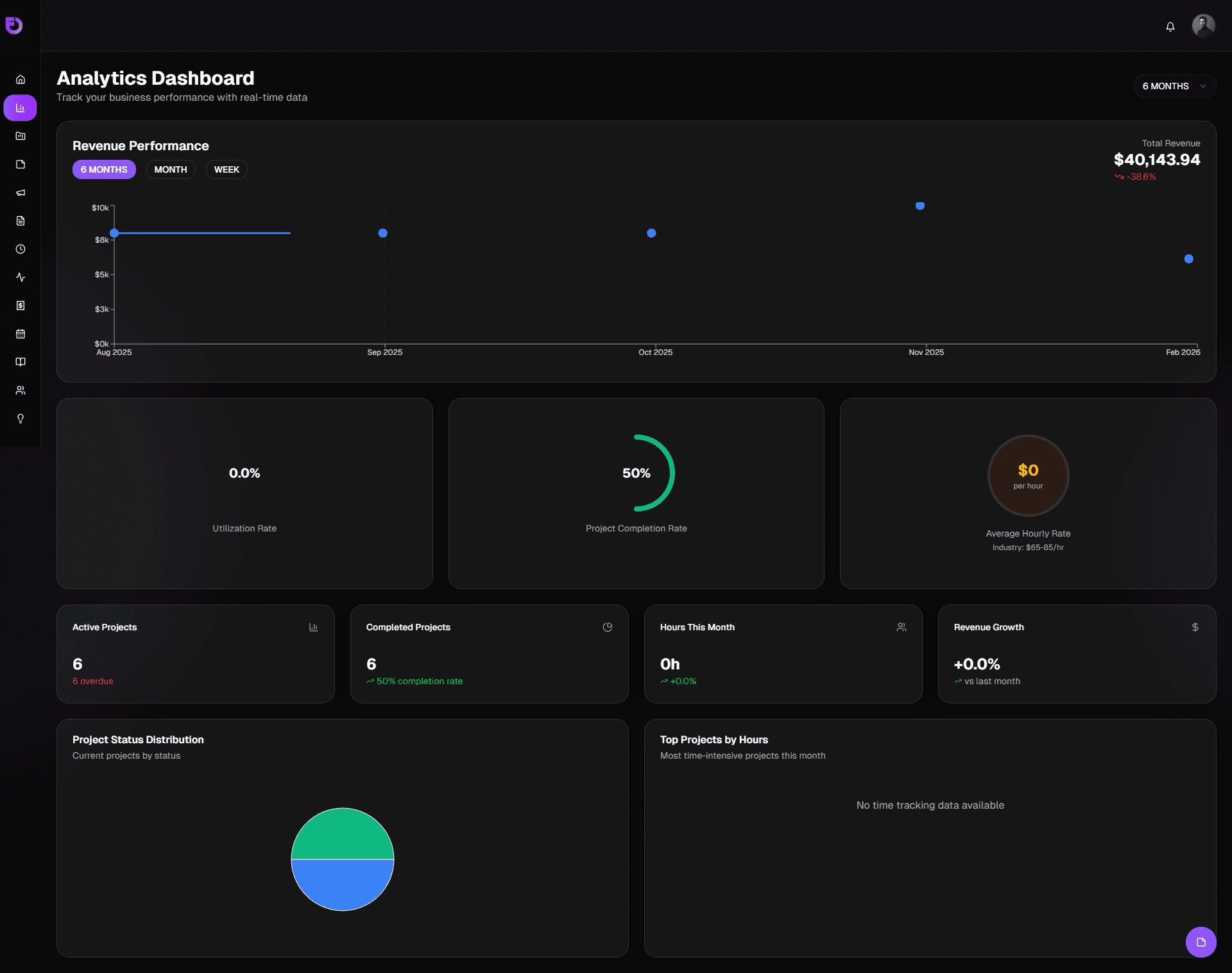1232x973 pixels.
Task: Click the red 6 overdue link
Action: pyautogui.click(x=92, y=682)
